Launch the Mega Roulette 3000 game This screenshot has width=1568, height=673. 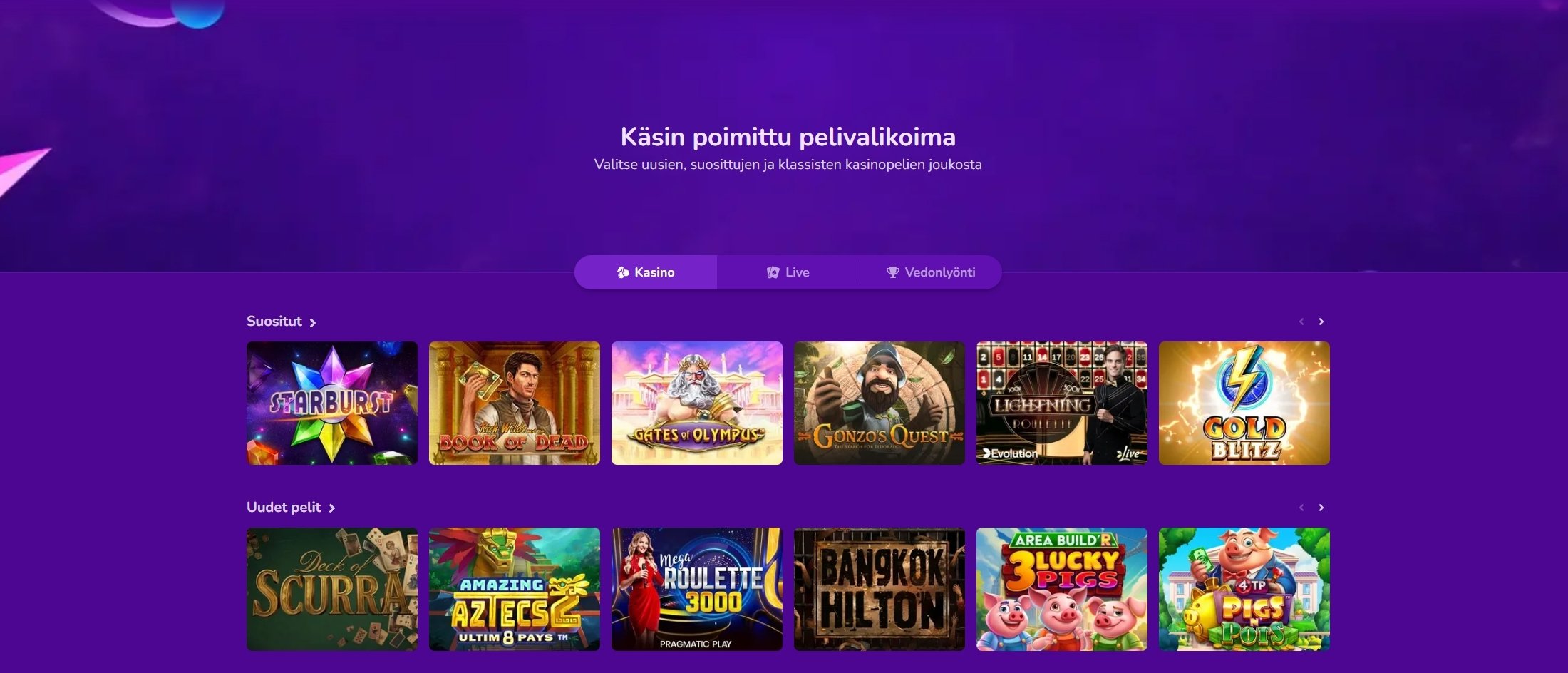point(697,589)
